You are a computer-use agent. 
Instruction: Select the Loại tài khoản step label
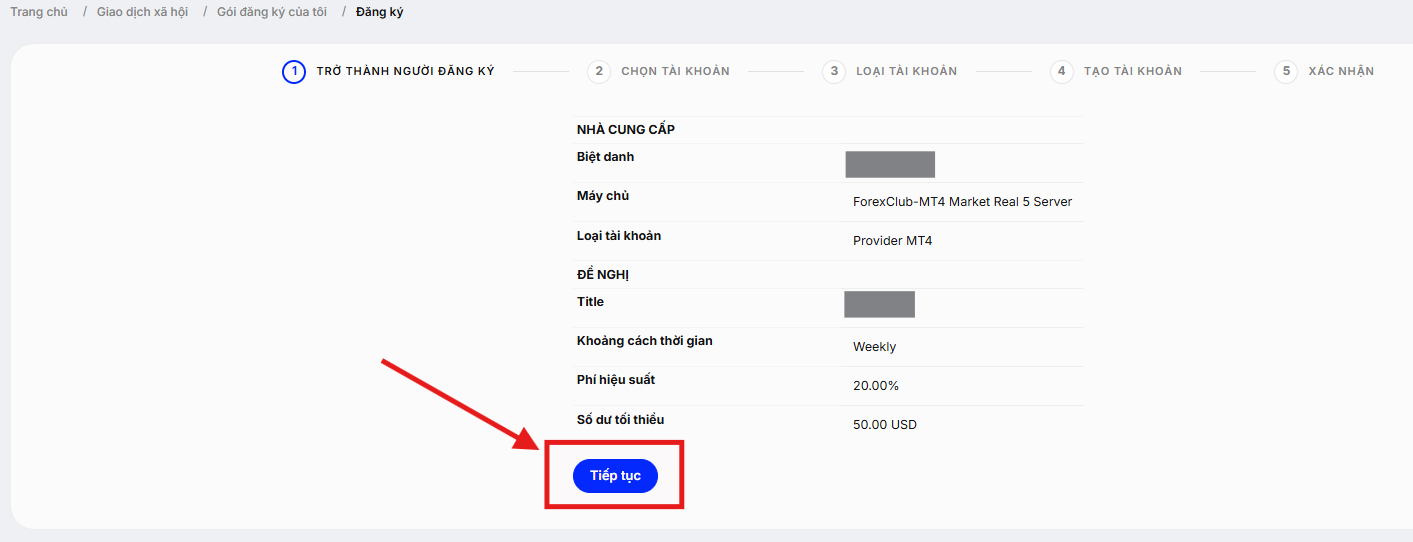point(906,71)
